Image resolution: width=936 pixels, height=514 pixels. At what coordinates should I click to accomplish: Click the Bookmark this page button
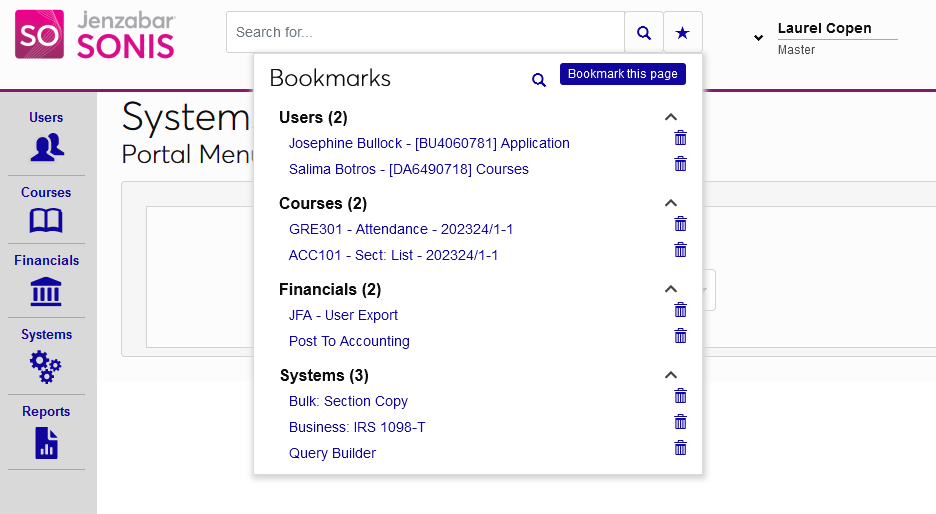click(x=622, y=74)
